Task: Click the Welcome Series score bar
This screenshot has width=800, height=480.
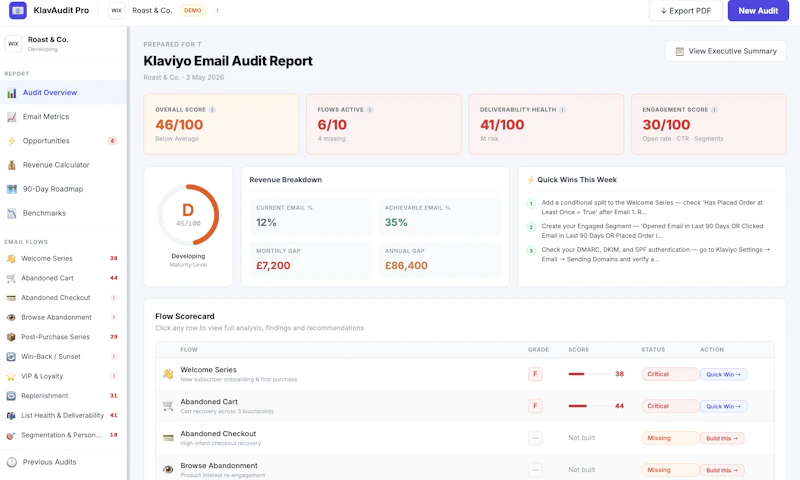Action: tap(589, 374)
